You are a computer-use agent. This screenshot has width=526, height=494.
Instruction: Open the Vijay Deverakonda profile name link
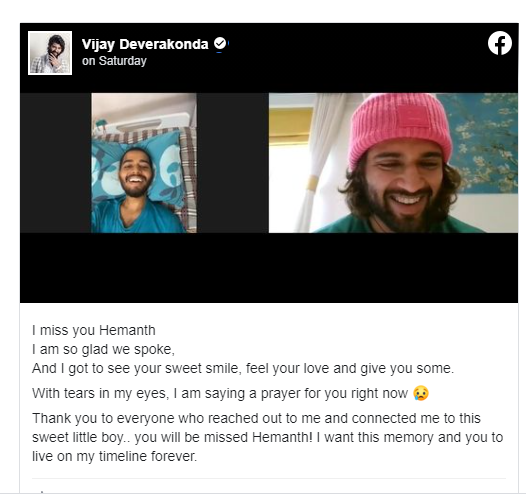pyautogui.click(x=145, y=44)
